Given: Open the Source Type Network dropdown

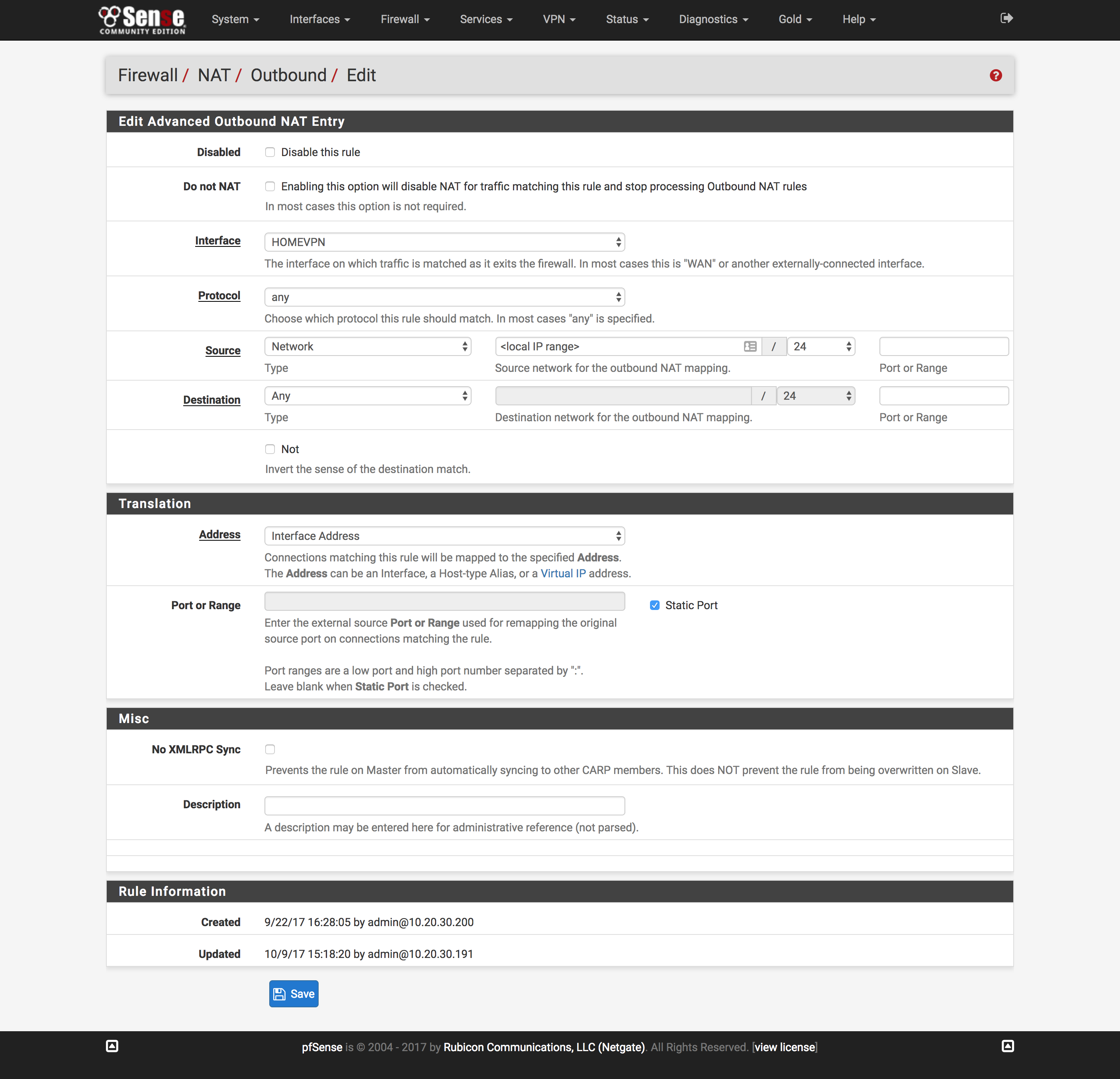Looking at the screenshot, I should 368,346.
